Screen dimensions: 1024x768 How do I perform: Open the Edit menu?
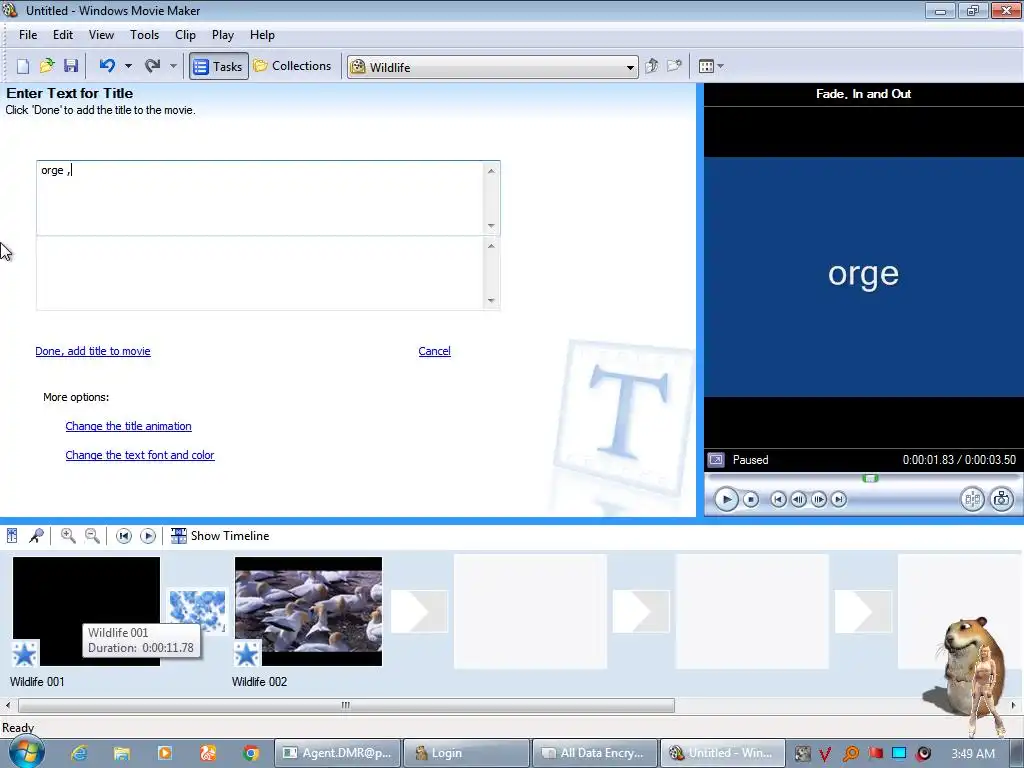[63, 35]
